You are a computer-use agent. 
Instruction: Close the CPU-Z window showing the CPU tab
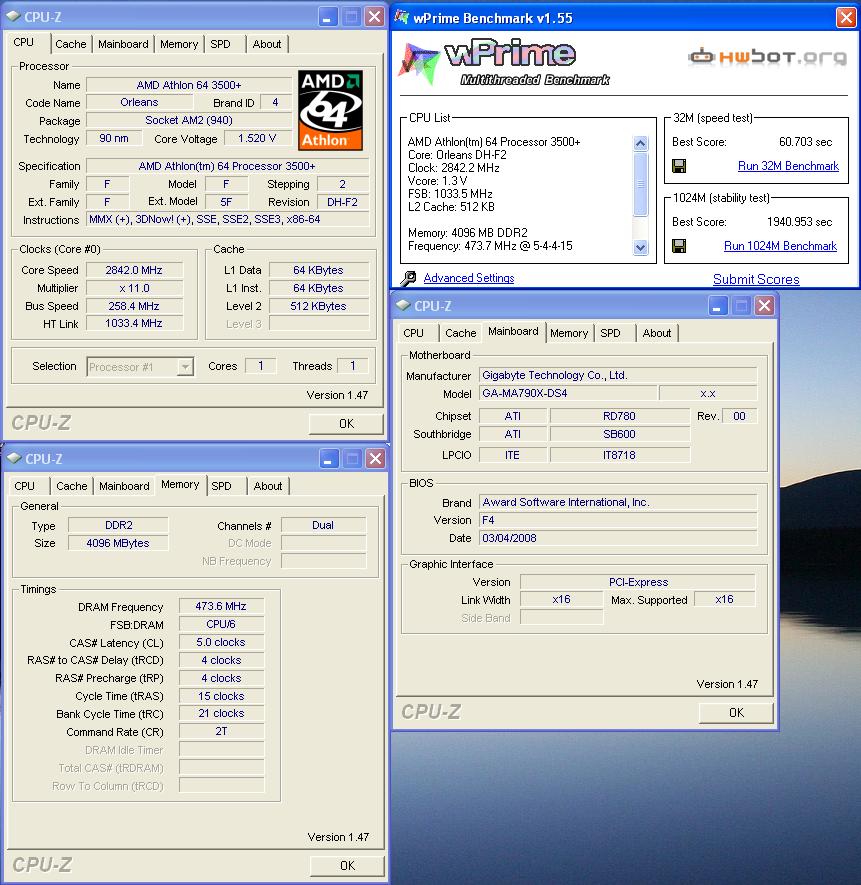coord(374,17)
